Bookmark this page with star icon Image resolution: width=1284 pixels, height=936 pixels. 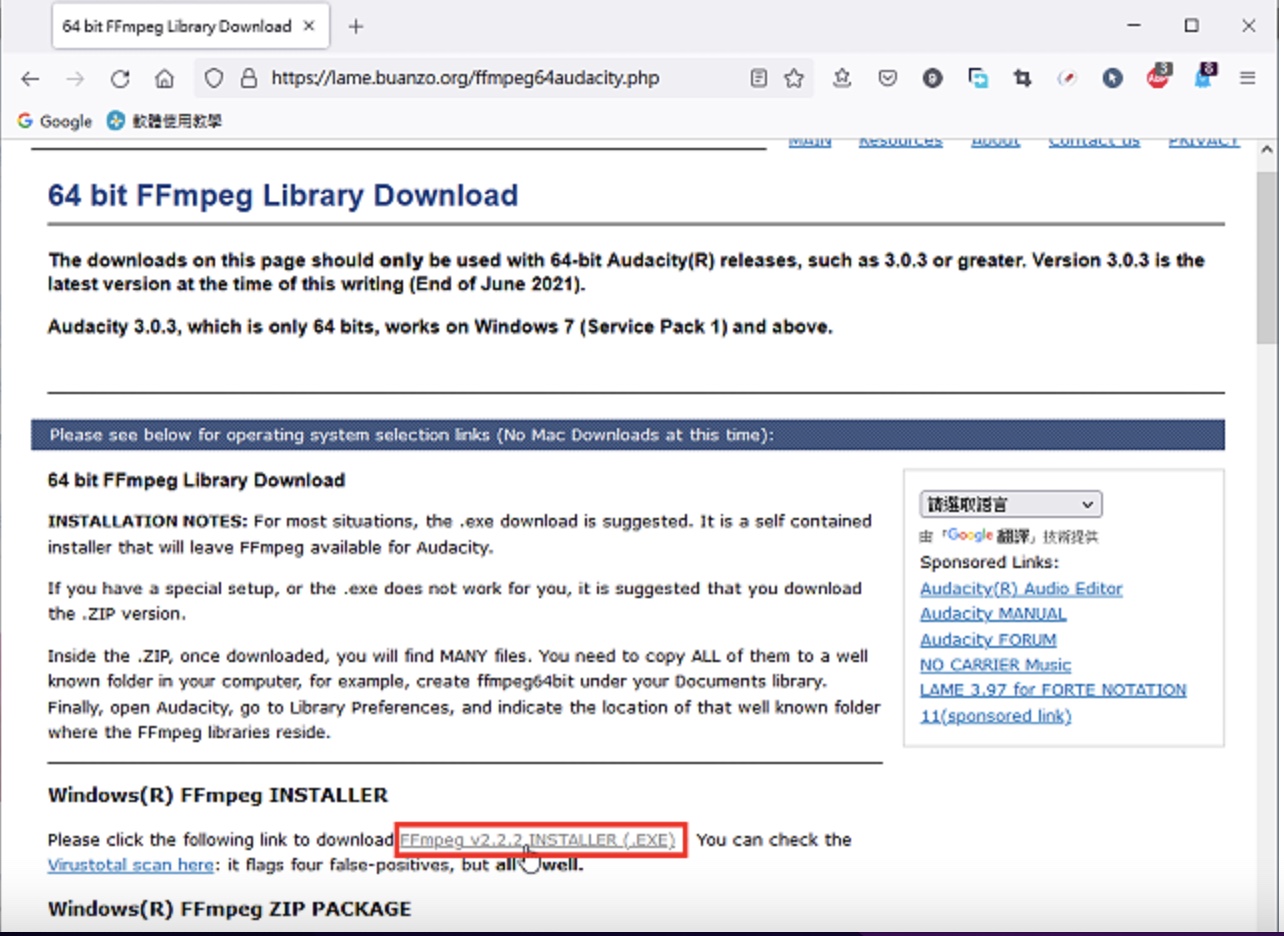794,78
